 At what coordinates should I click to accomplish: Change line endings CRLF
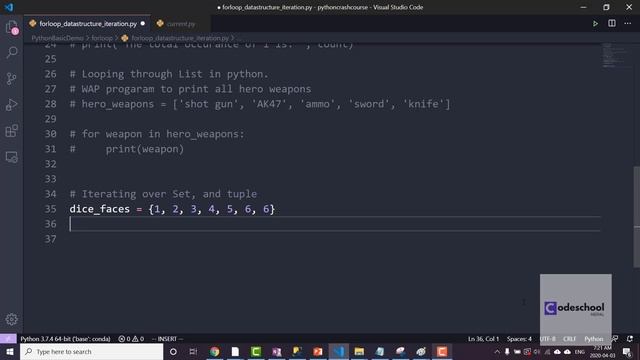pyautogui.click(x=569, y=339)
